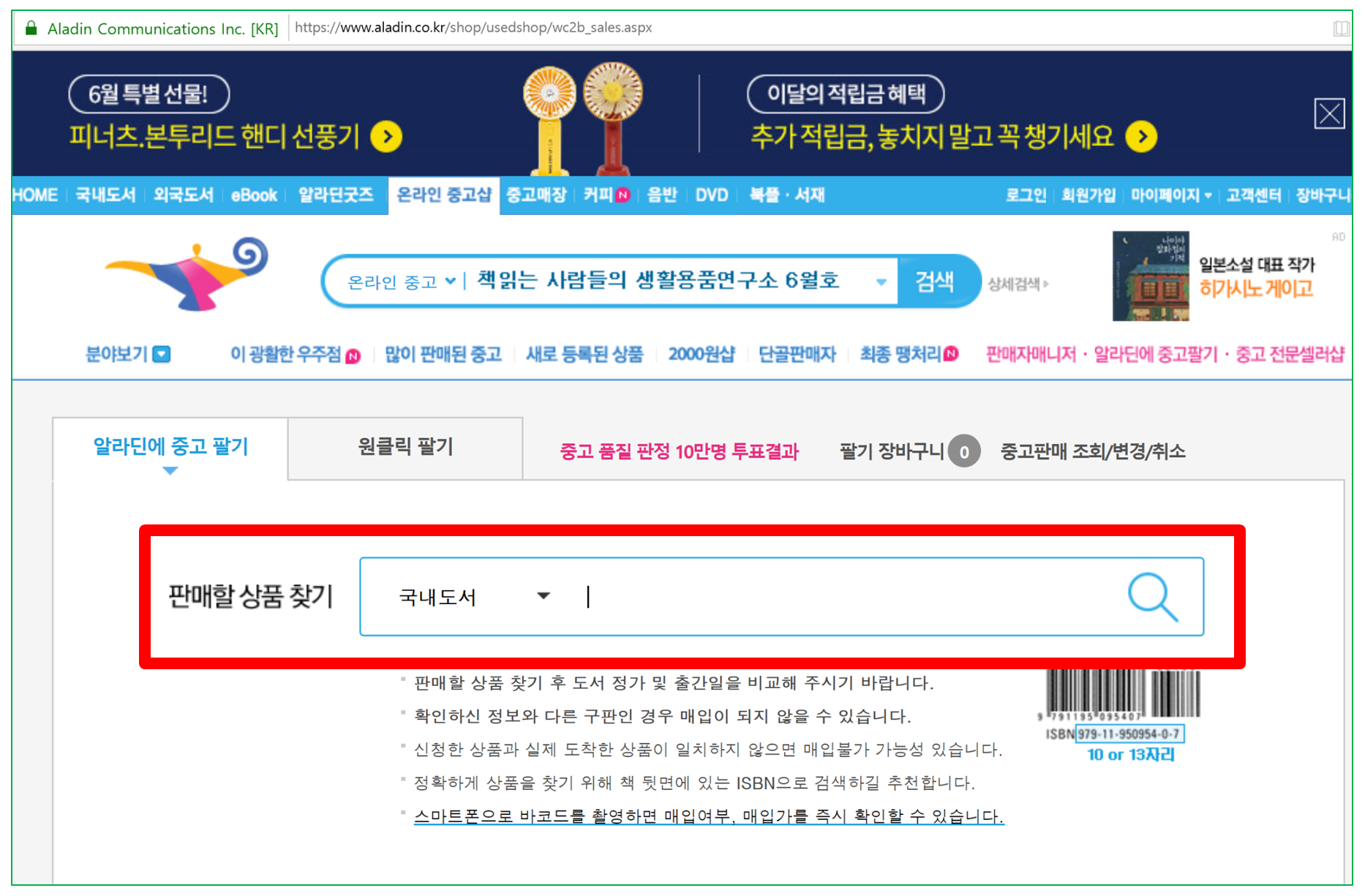Open the 북플 · 서재 menu item
Viewport: 1365px width, 896px height.
click(x=786, y=195)
